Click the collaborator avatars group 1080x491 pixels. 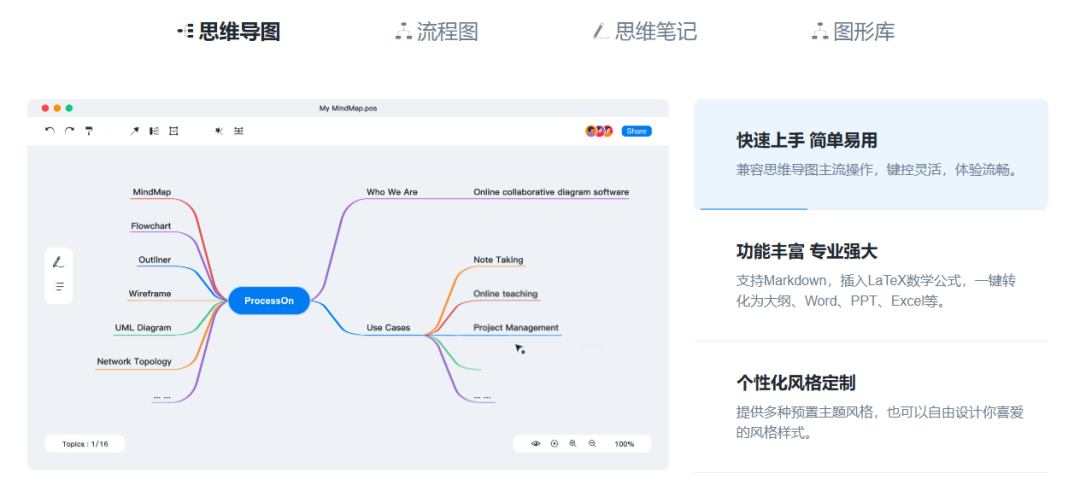(599, 131)
